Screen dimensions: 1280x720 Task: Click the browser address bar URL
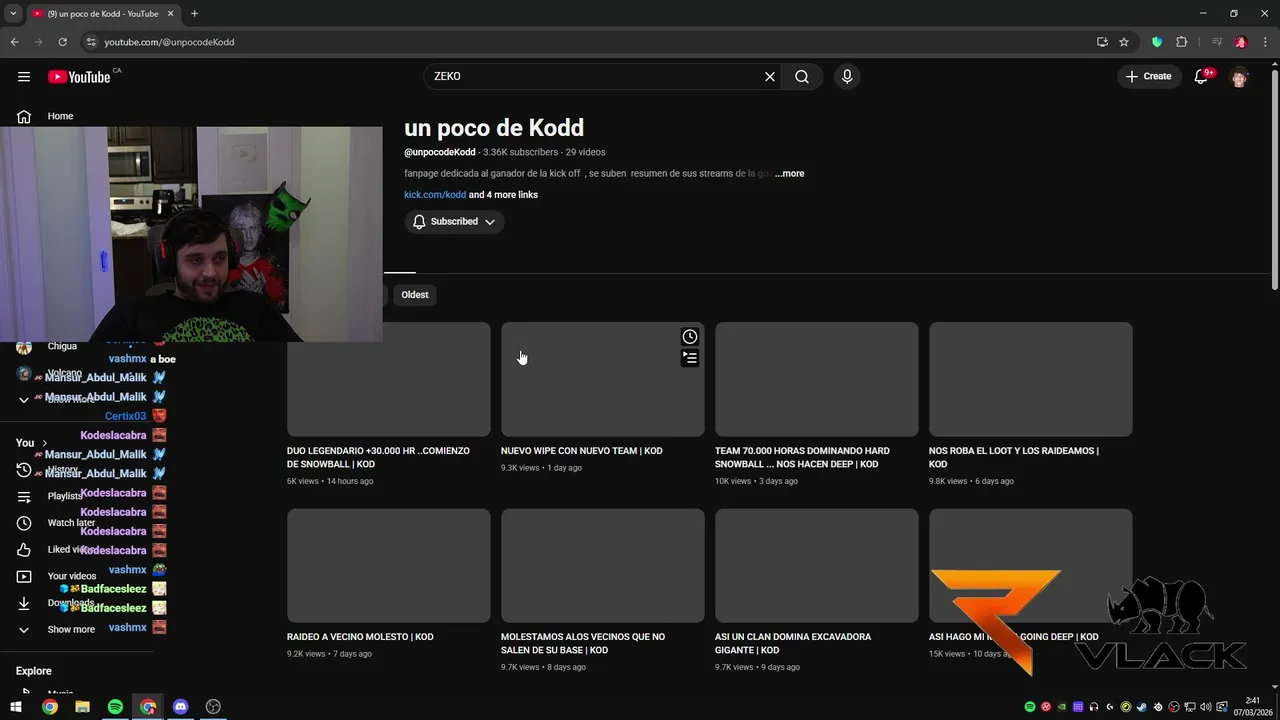pyautogui.click(x=169, y=42)
